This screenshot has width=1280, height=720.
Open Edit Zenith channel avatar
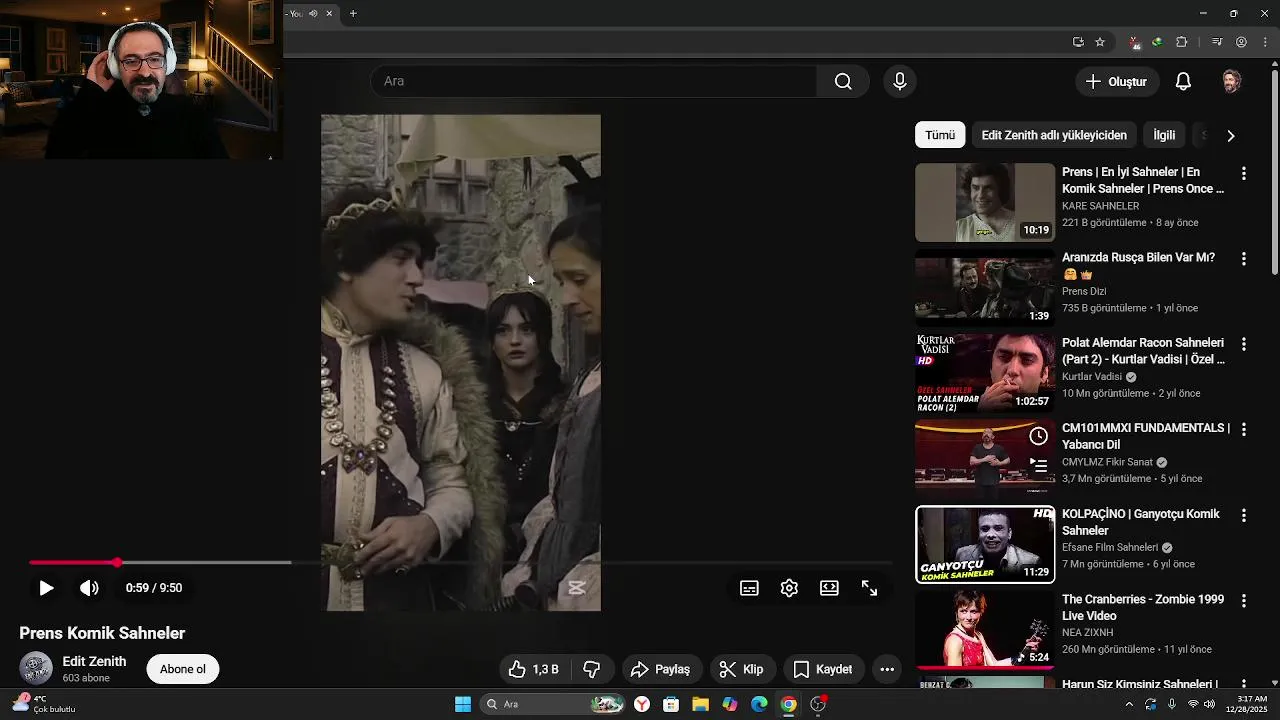[36, 668]
